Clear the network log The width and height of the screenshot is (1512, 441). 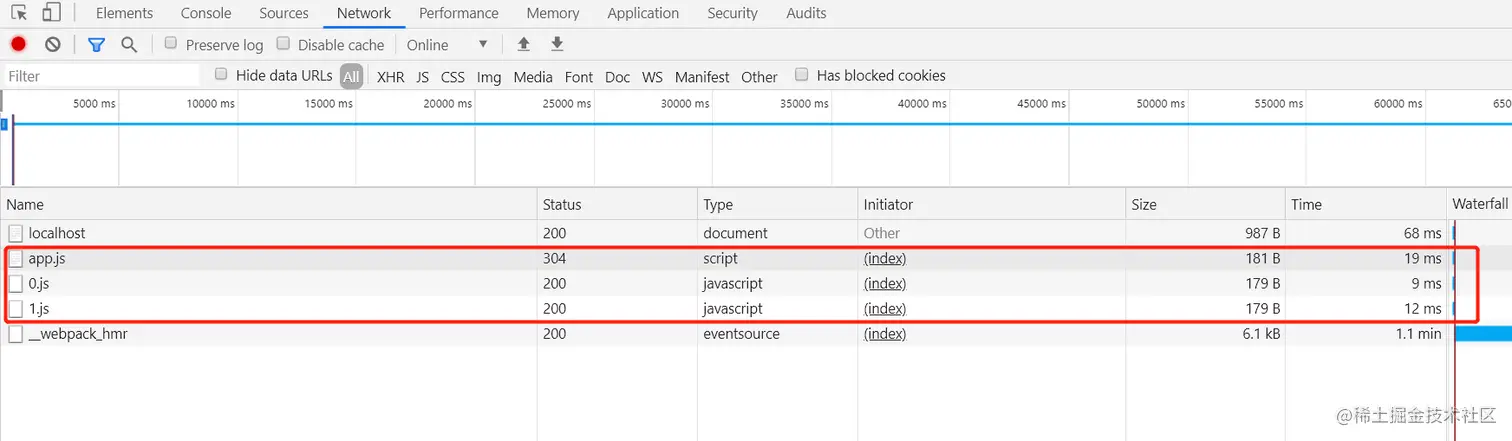[x=53, y=45]
